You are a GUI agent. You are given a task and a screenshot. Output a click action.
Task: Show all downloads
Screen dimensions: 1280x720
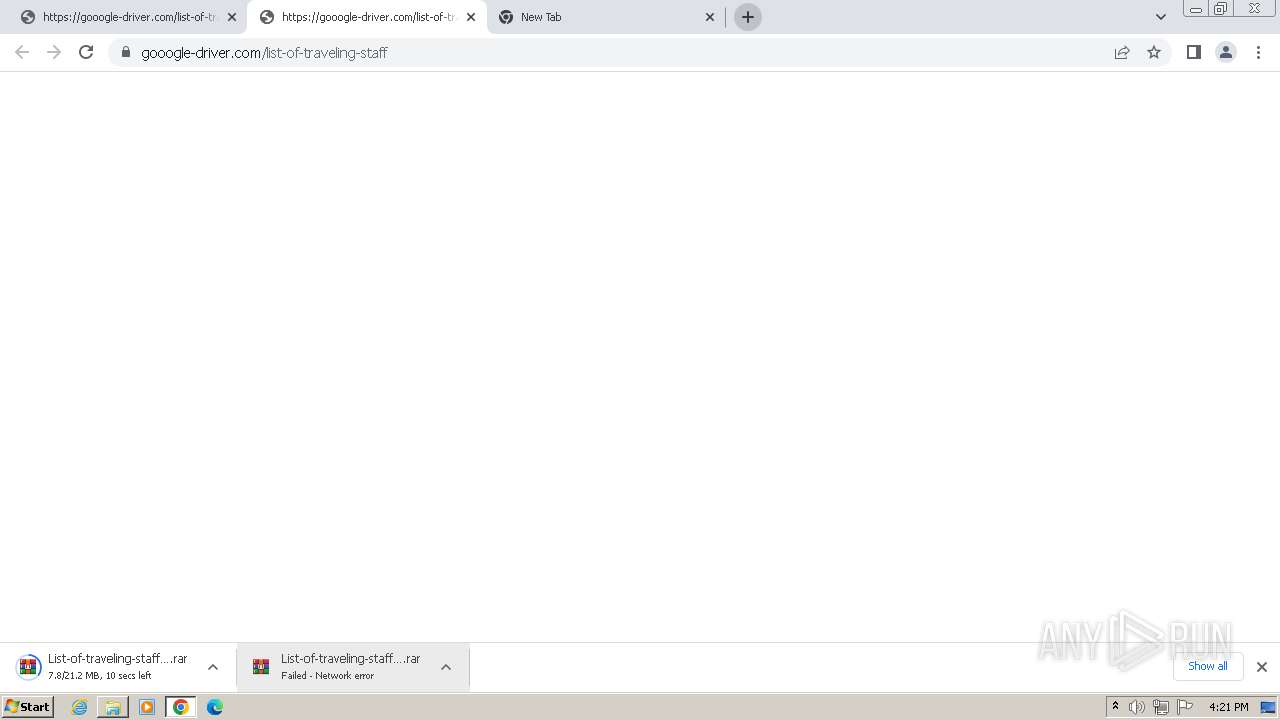(x=1207, y=666)
